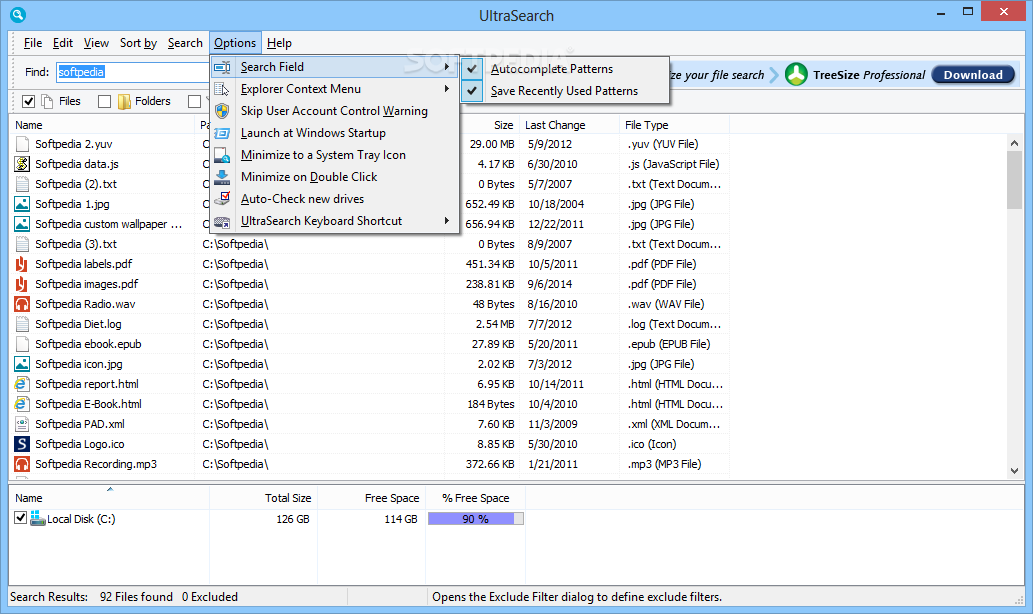This screenshot has width=1033, height=614.
Task: Click the Local Disk (C:) drive icon
Action: click(38, 518)
